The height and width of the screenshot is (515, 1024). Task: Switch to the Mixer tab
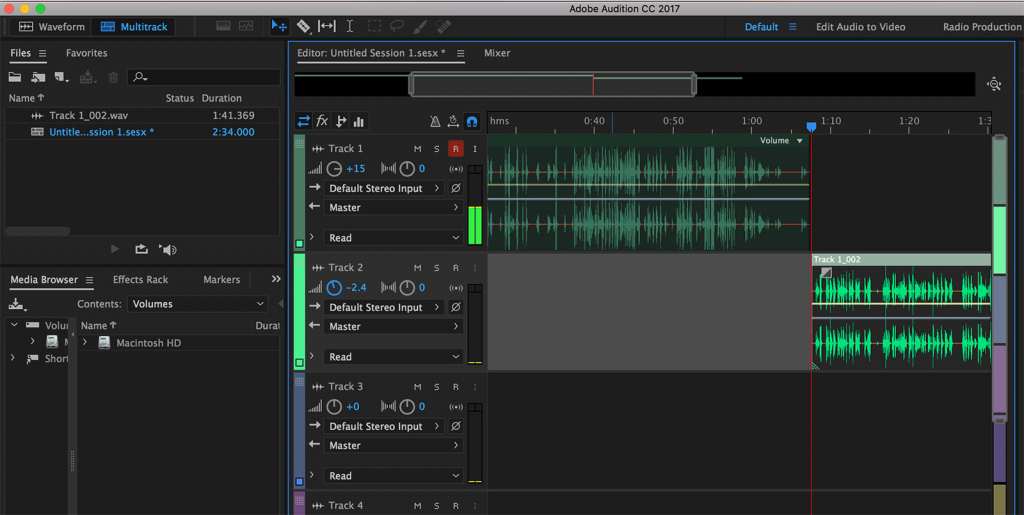[x=497, y=53]
